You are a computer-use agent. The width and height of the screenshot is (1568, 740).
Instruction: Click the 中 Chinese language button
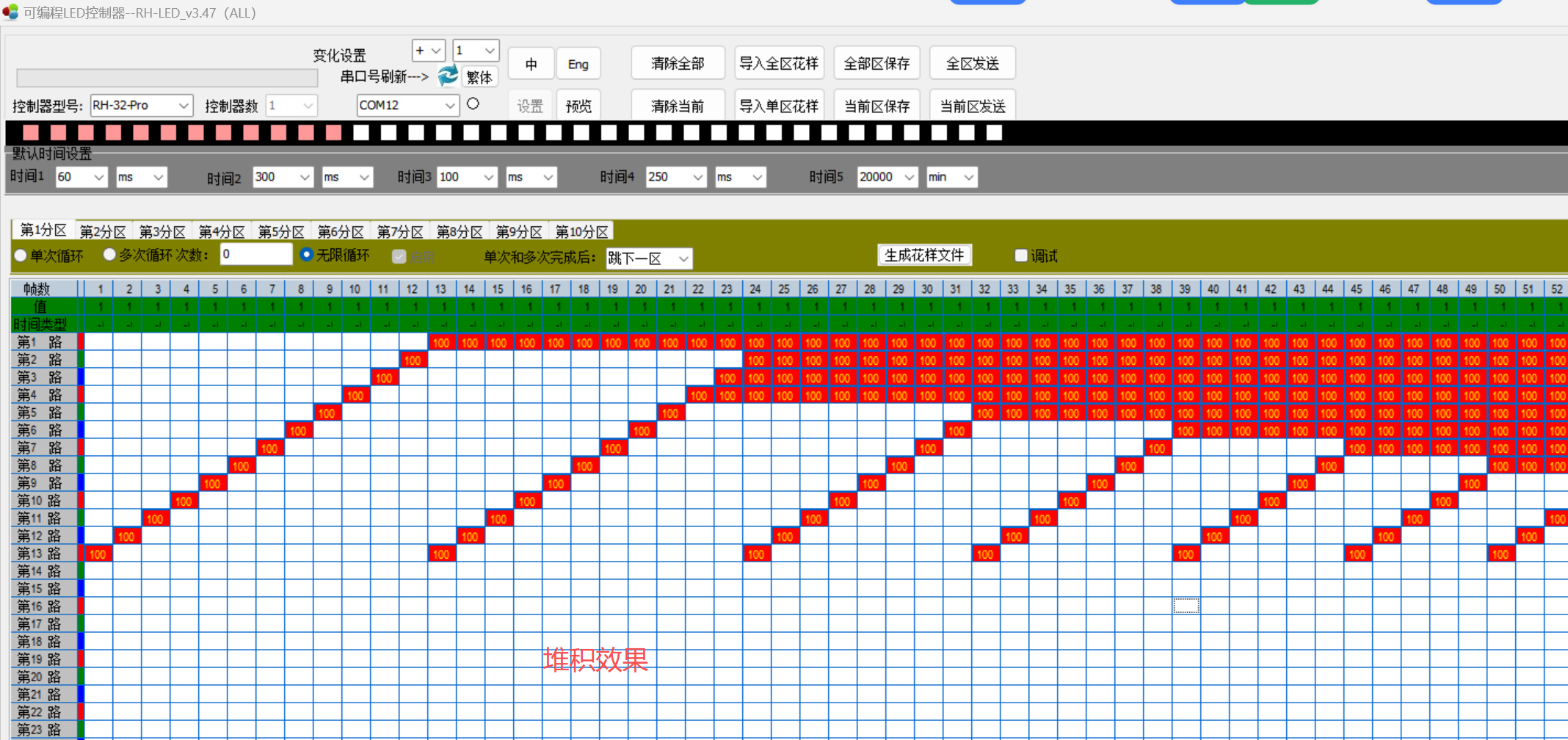[x=531, y=63]
